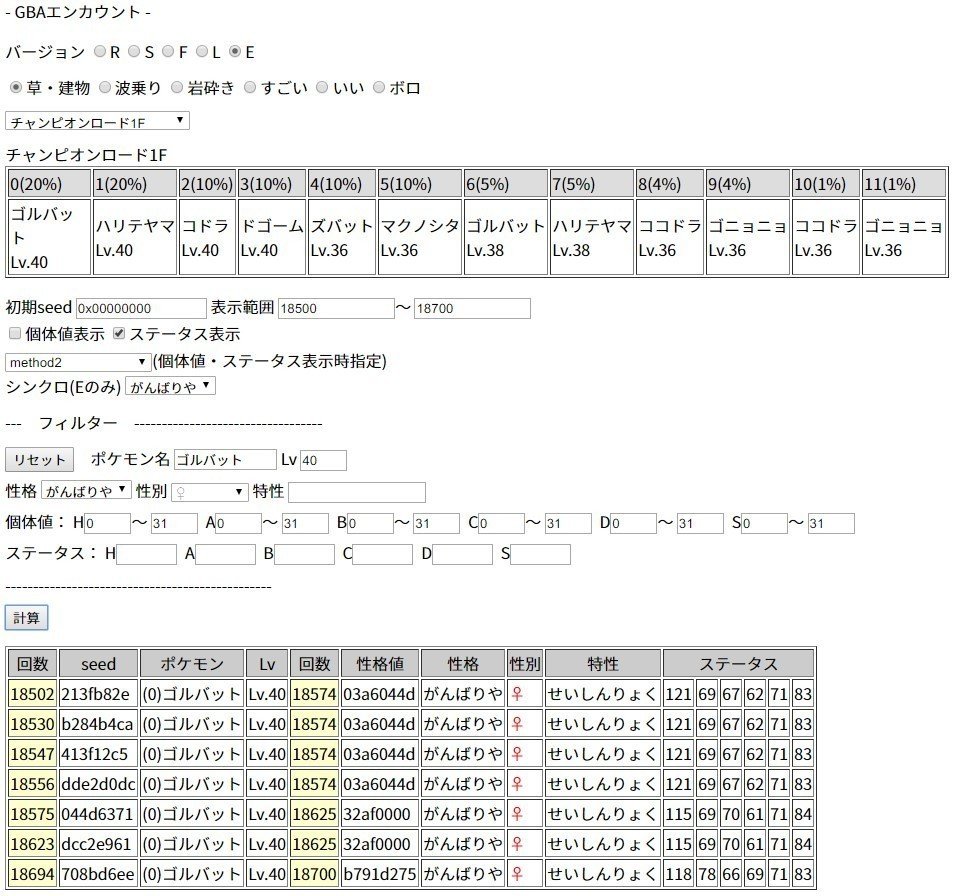Choose すごい rod encounter type
The image size is (953, 896).
click(250, 88)
